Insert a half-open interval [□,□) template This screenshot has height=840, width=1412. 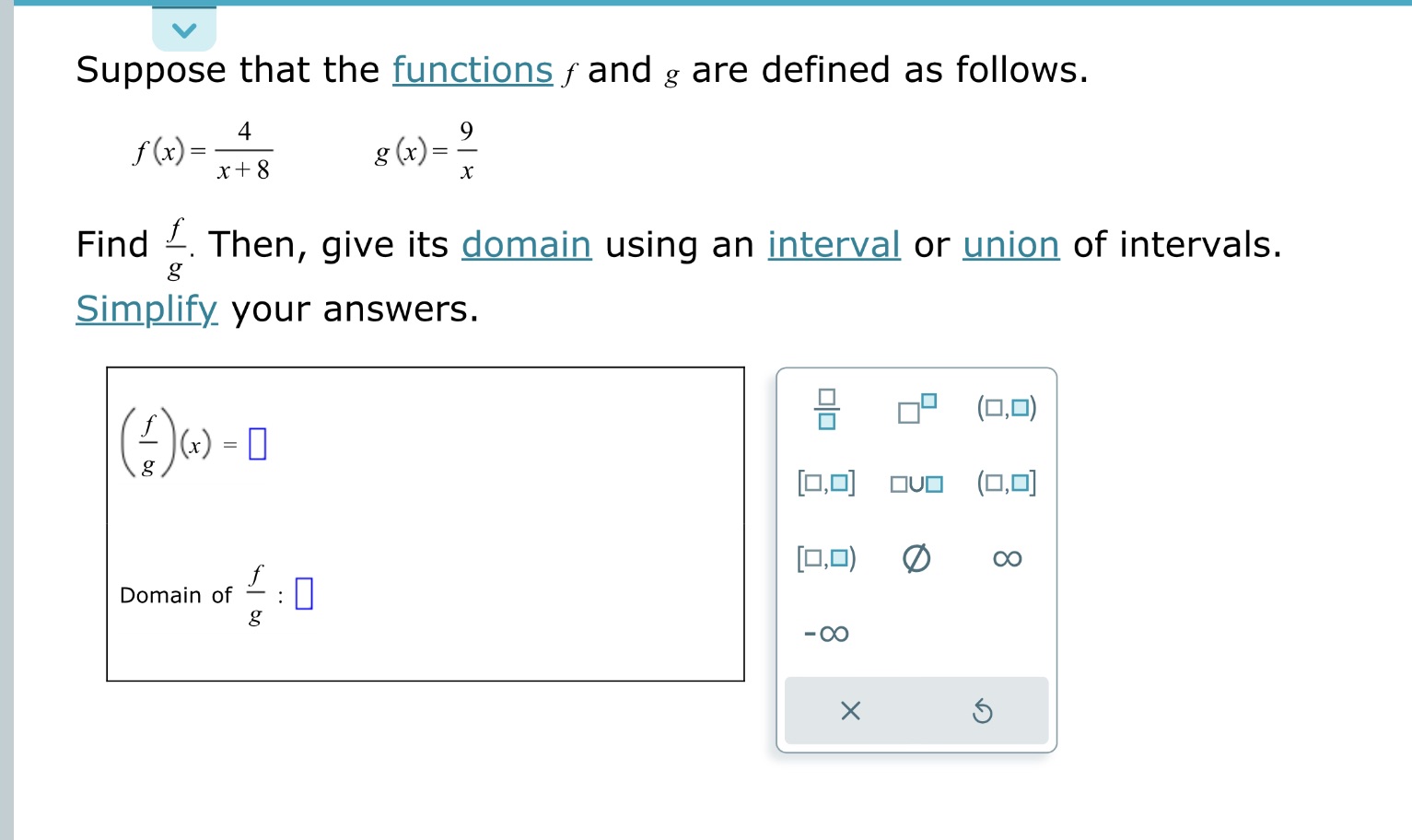tap(826, 557)
